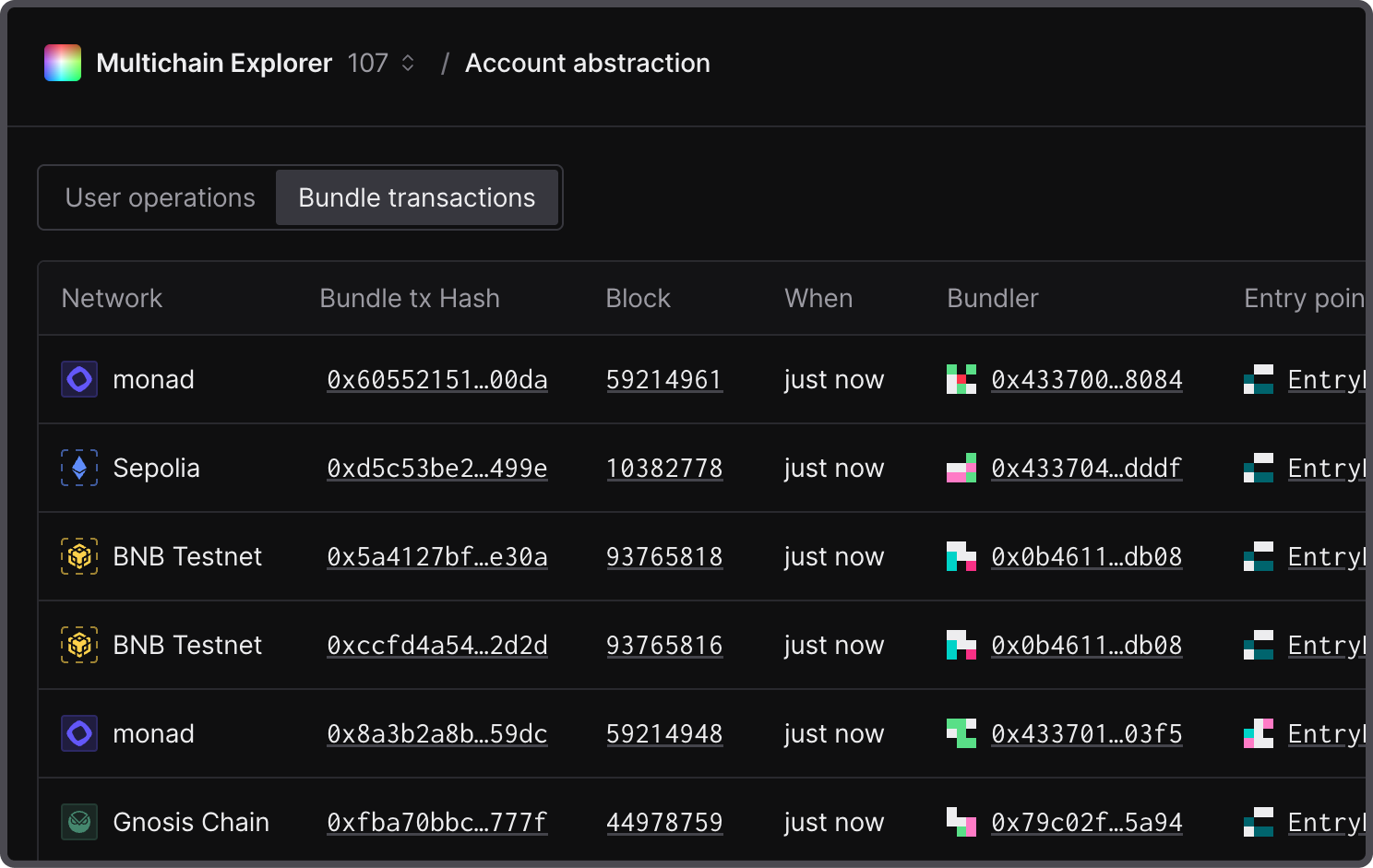
Task: Switch to the User operations tab
Action: tap(160, 197)
